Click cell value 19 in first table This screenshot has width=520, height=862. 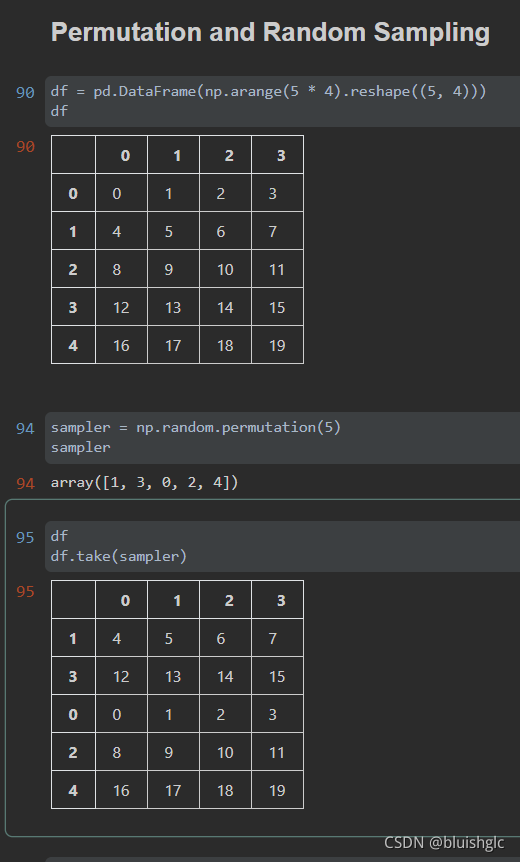click(x=278, y=345)
